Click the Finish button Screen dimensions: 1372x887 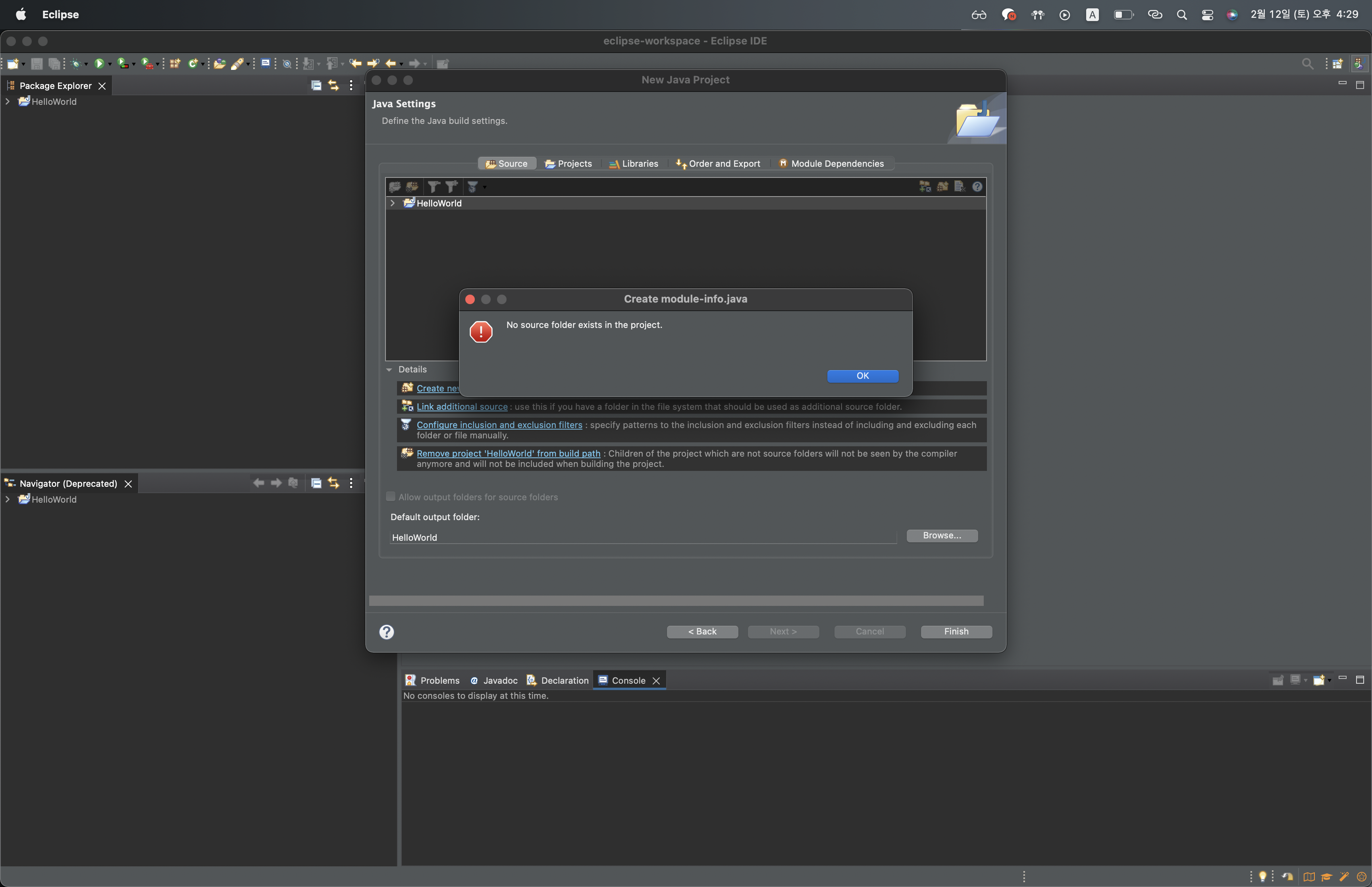coord(956,631)
